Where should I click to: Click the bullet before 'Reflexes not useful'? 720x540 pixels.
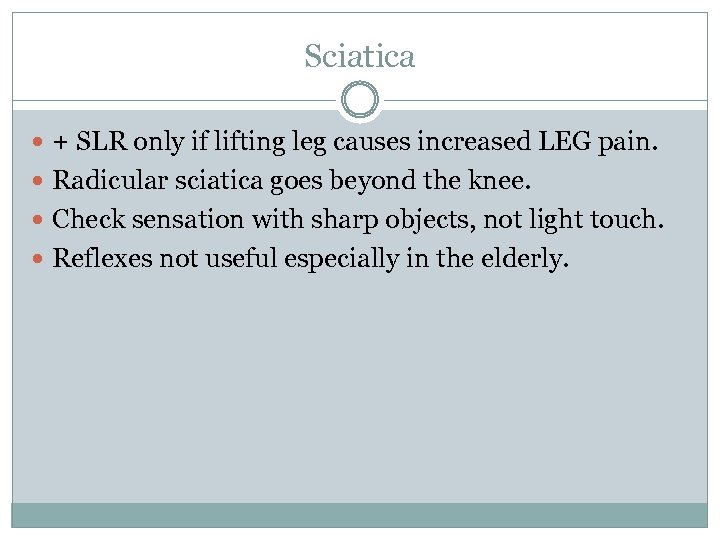pos(38,260)
